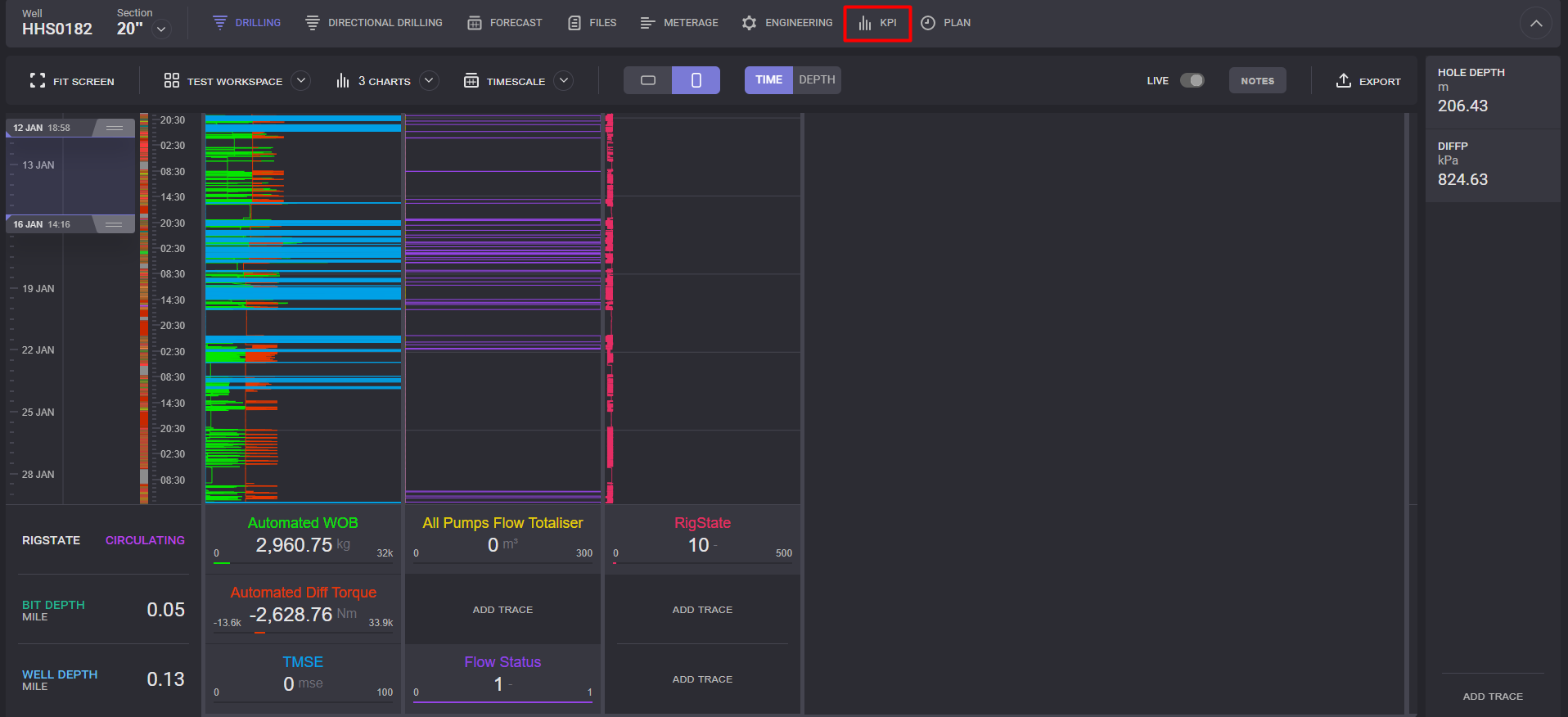This screenshot has width=1568, height=717.
Task: Select portrait layout view icon
Action: (696, 80)
